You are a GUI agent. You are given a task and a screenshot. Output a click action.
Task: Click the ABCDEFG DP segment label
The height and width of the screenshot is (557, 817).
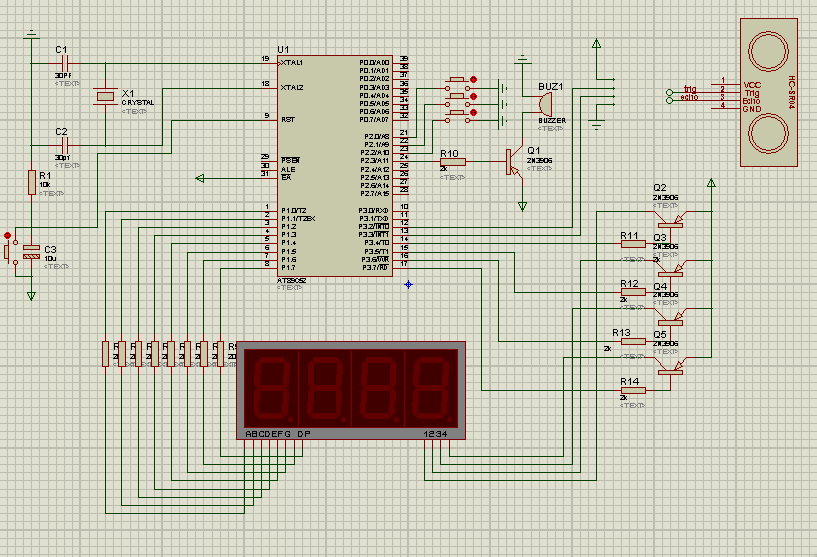[278, 434]
